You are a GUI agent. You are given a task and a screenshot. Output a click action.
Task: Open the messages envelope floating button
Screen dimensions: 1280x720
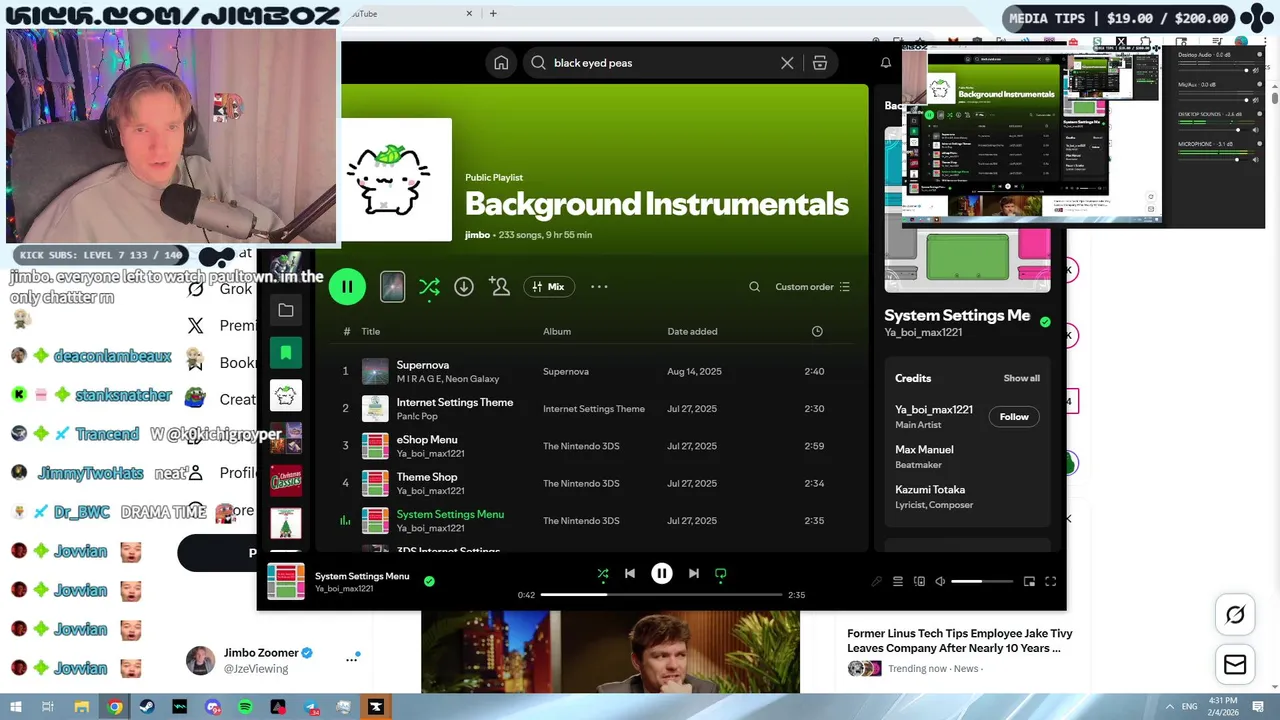tap(1235, 664)
